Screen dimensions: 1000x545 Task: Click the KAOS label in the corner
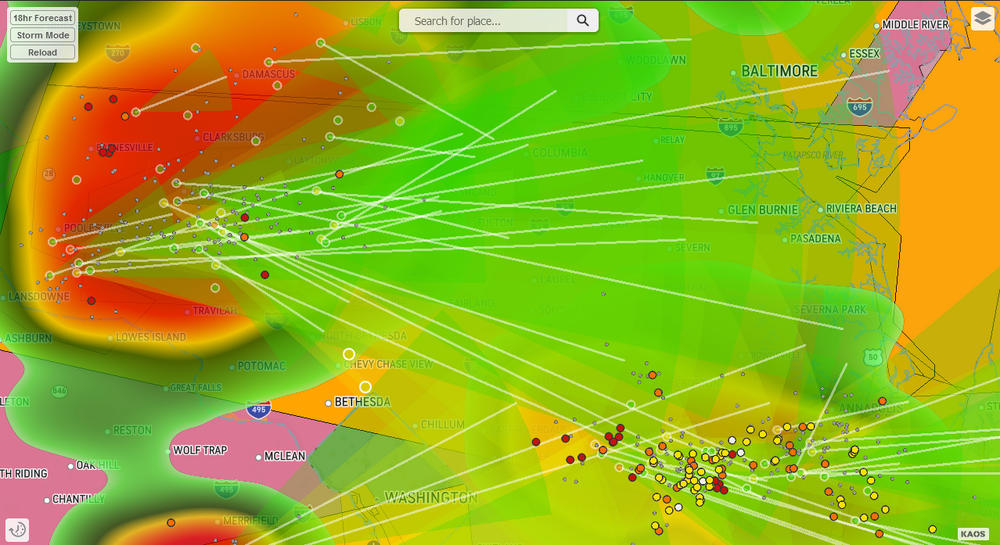pos(973,534)
